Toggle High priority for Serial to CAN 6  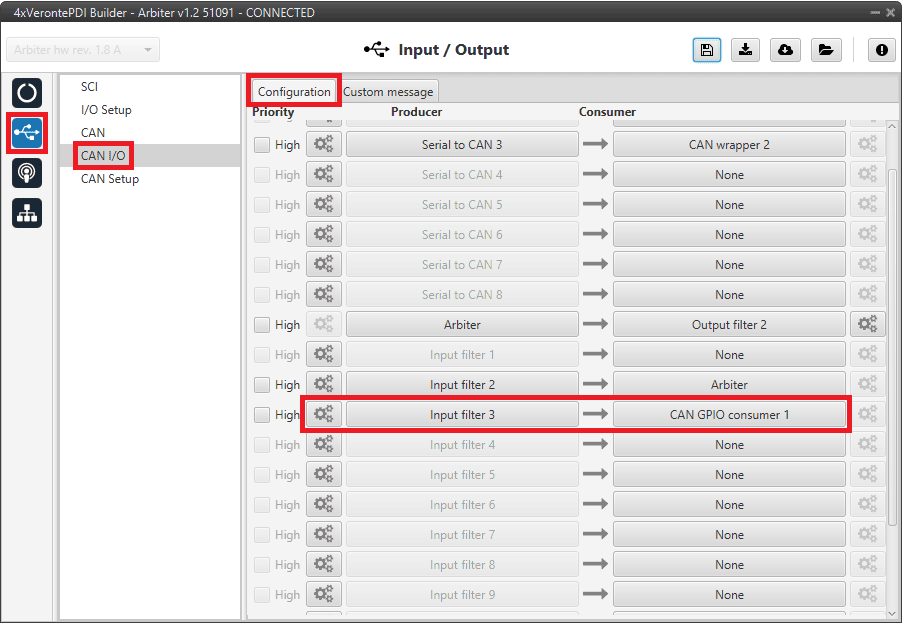pos(262,235)
